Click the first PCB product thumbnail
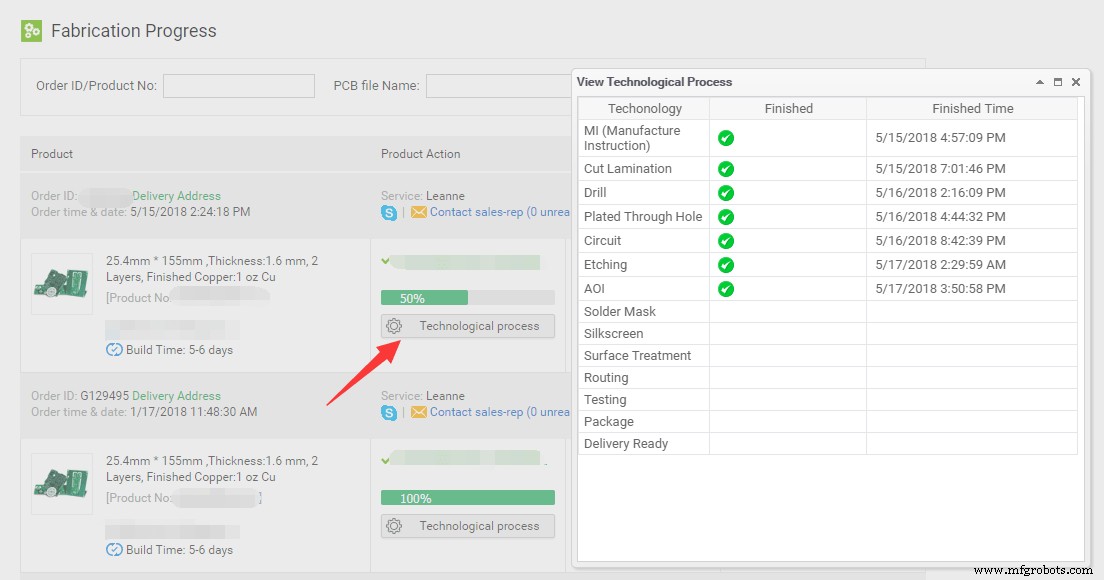 (62, 284)
